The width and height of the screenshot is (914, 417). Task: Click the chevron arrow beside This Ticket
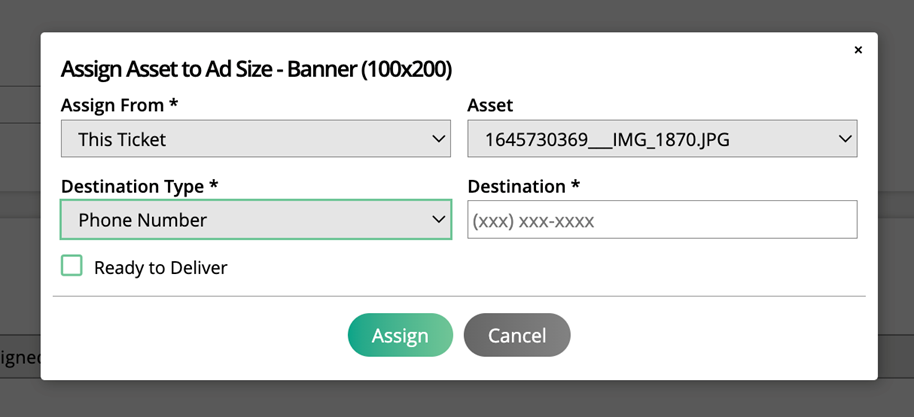point(438,139)
